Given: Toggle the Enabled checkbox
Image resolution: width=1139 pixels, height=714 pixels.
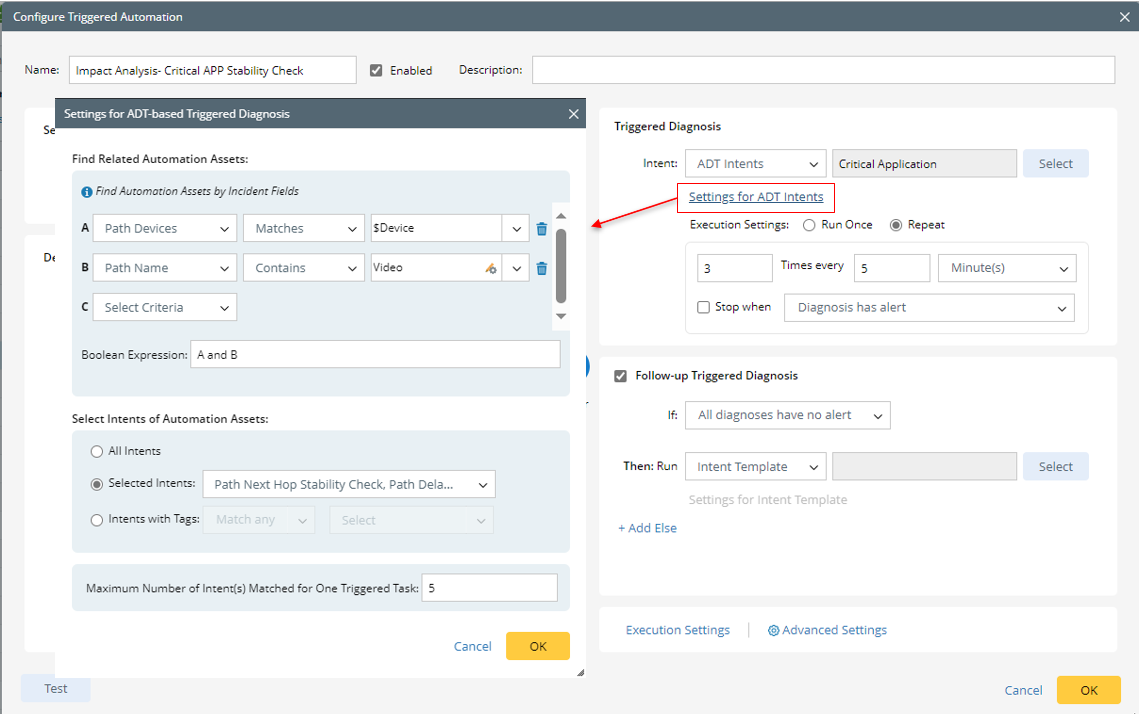Looking at the screenshot, I should 376,71.
